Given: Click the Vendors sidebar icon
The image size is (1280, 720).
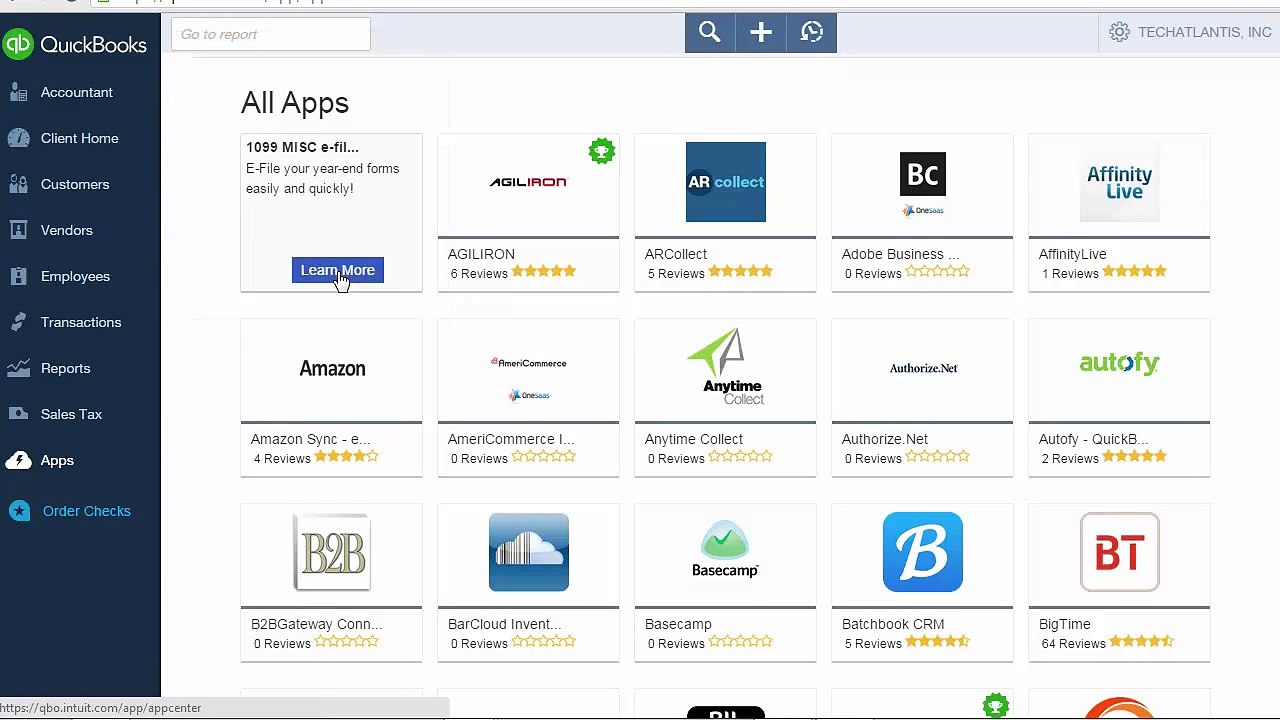Looking at the screenshot, I should [x=18, y=230].
